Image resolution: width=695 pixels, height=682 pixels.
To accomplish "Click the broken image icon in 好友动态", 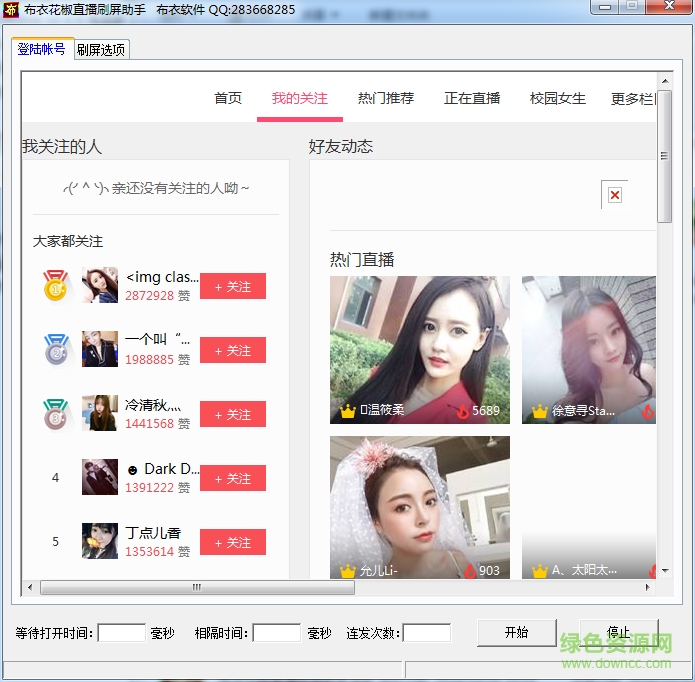I will tap(614, 195).
